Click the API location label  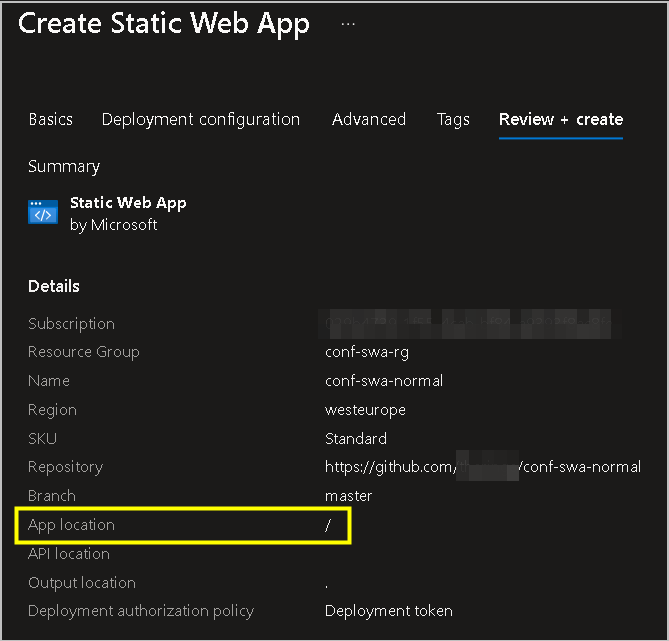pos(69,554)
